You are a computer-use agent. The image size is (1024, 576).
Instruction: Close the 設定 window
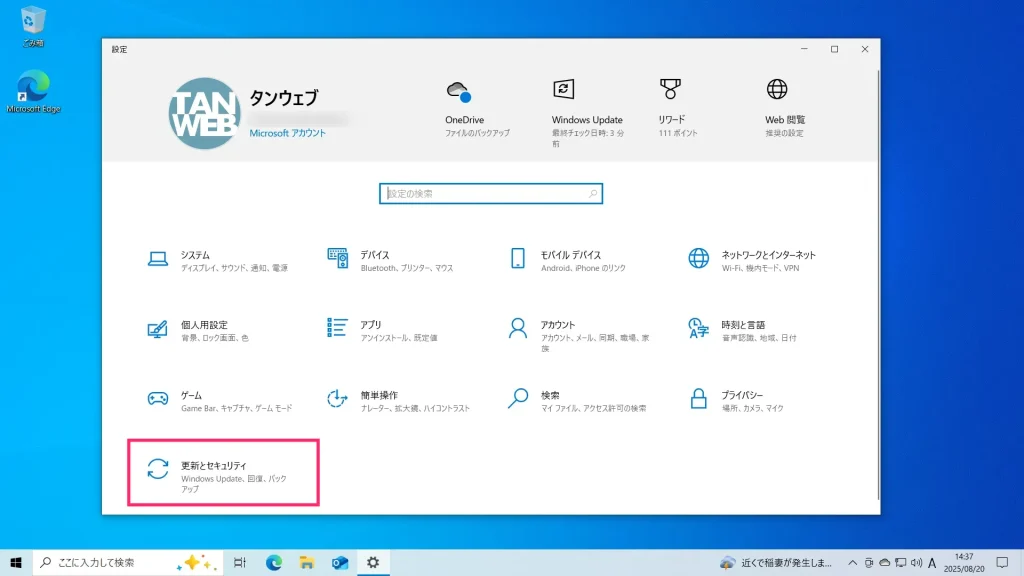pos(865,49)
